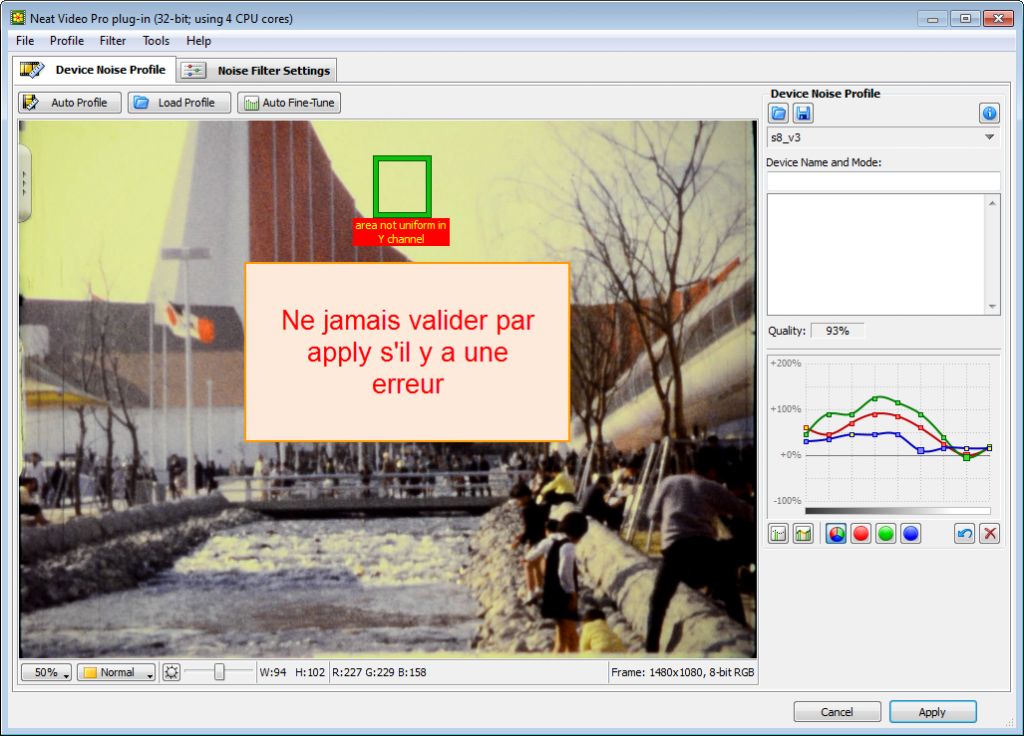Click the Frame: 1480x1080, 8-bit RGB status
The image size is (1024, 736).
(682, 672)
